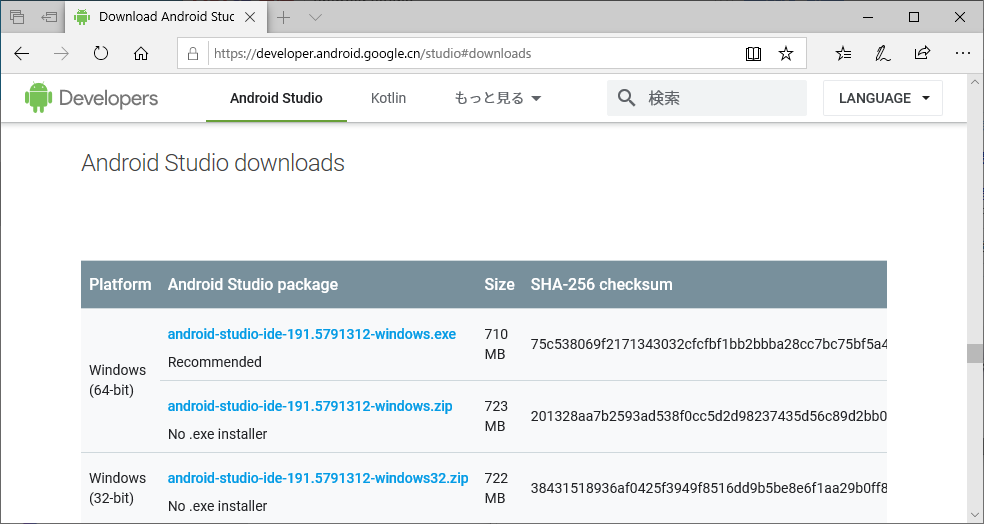Click the browser Back arrow
This screenshot has width=984, height=524.
22,53
